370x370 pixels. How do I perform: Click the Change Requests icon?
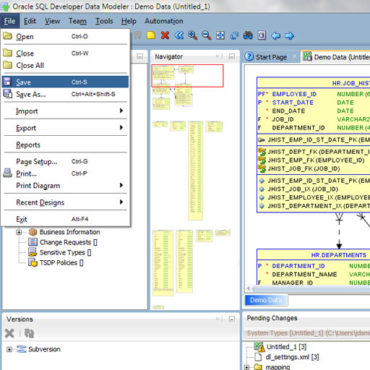pos(33,242)
